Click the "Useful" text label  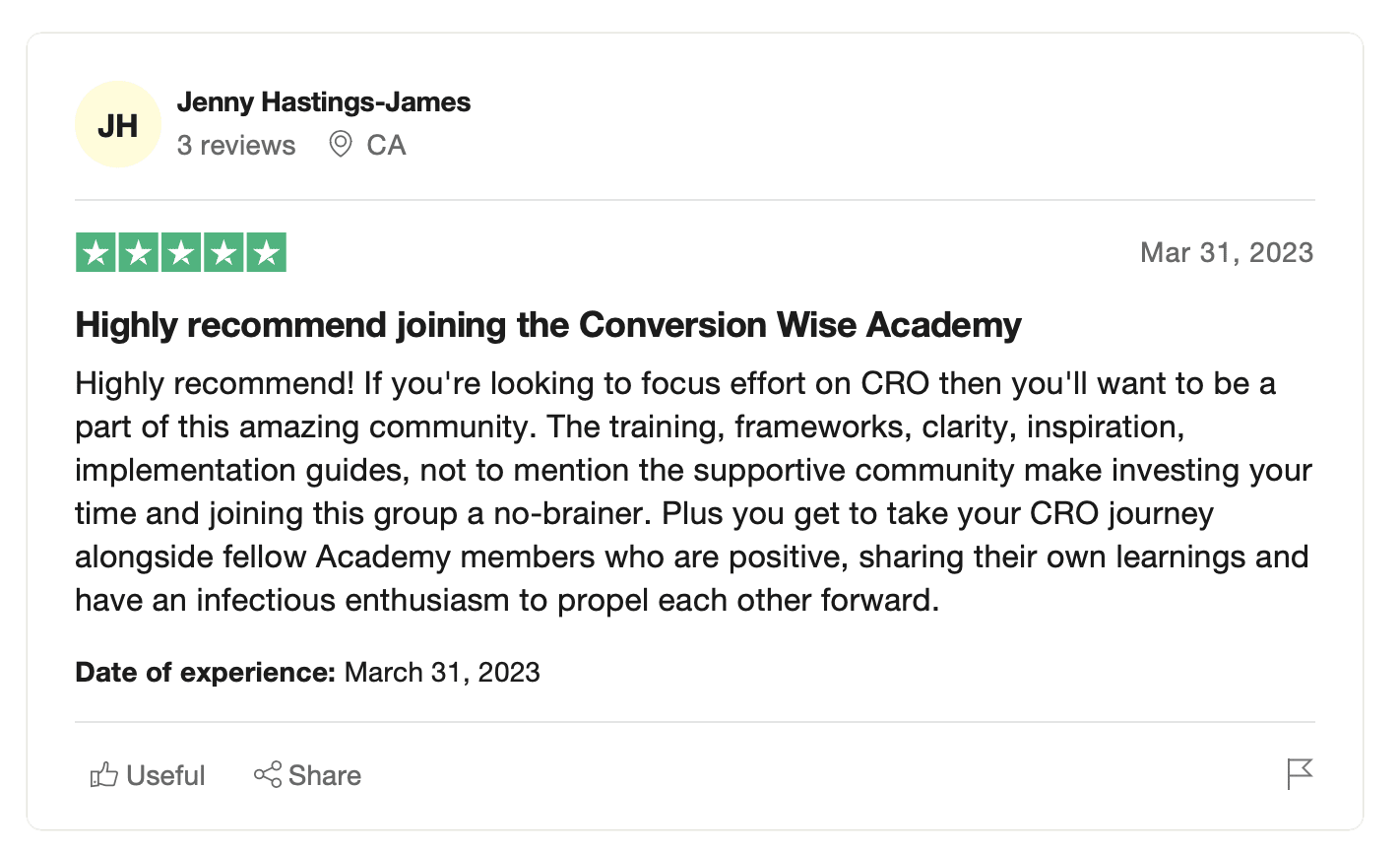[x=166, y=776]
